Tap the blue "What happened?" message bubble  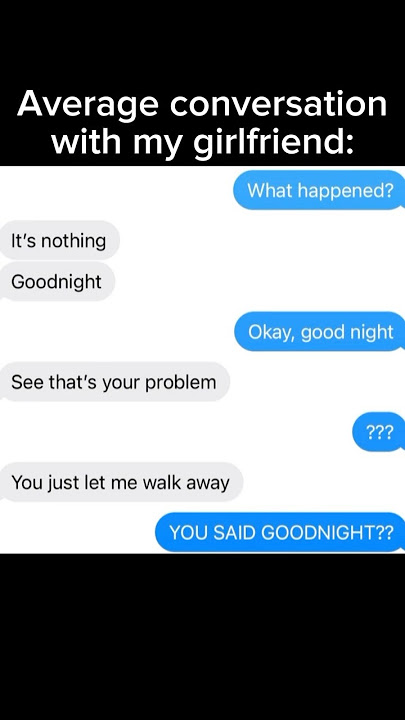[x=319, y=190]
